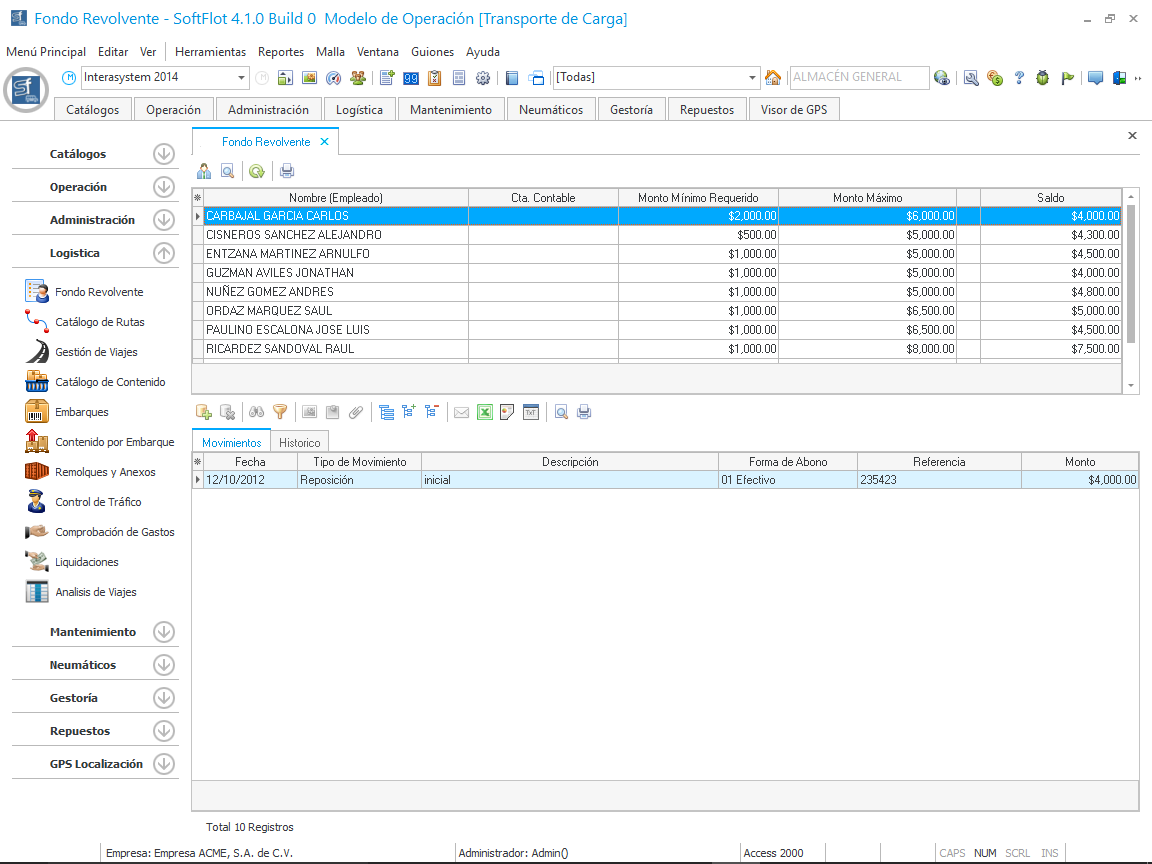Click the Excel export icon in movements toolbar
Image resolution: width=1152 pixels, height=864 pixels.
484,411
